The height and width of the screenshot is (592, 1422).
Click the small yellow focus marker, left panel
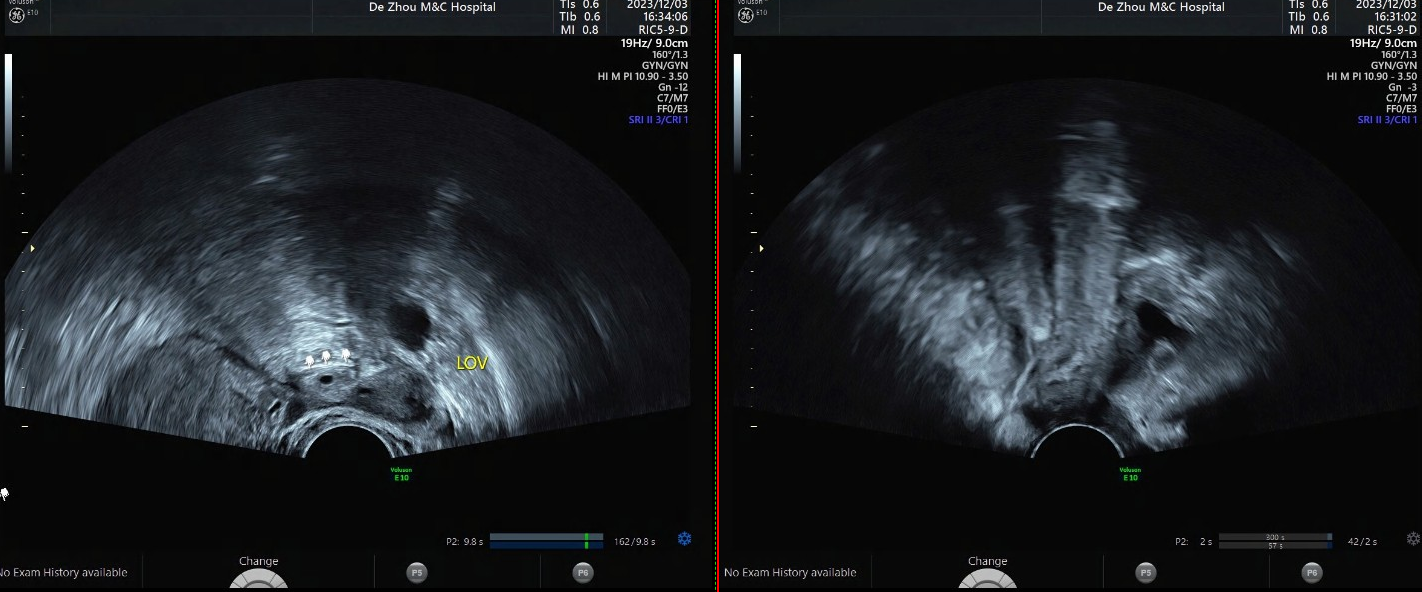point(32,248)
